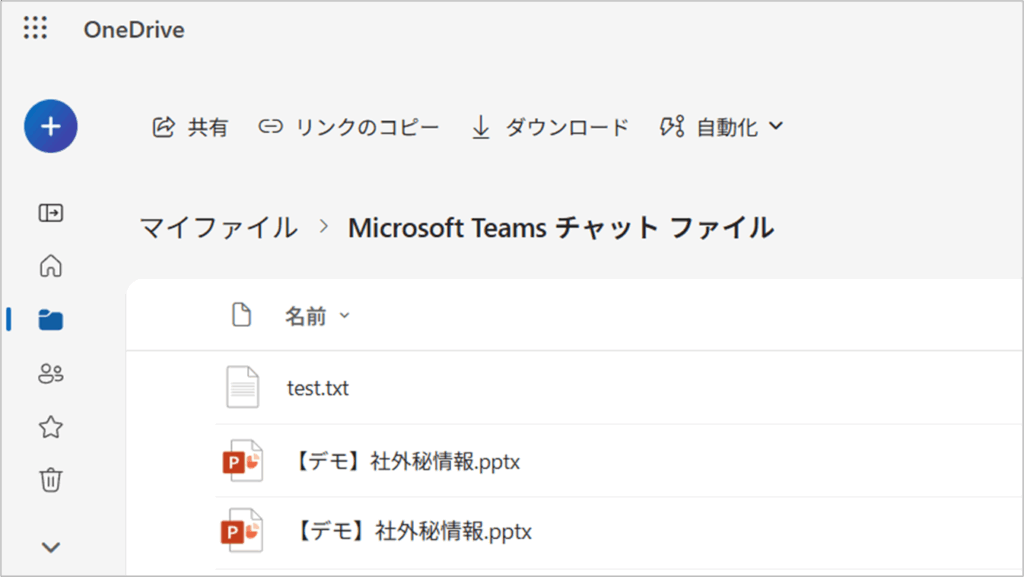The height and width of the screenshot is (577, 1024).
Task: Toggle the navigation pane collapse icon
Action: (51, 213)
